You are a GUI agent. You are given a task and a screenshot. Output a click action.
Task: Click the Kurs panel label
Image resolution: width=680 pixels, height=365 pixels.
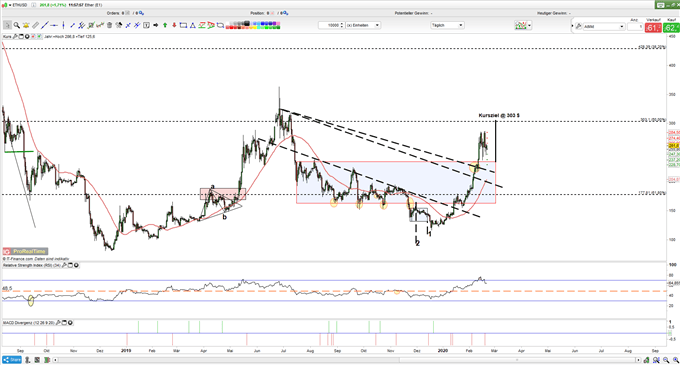pos(7,37)
